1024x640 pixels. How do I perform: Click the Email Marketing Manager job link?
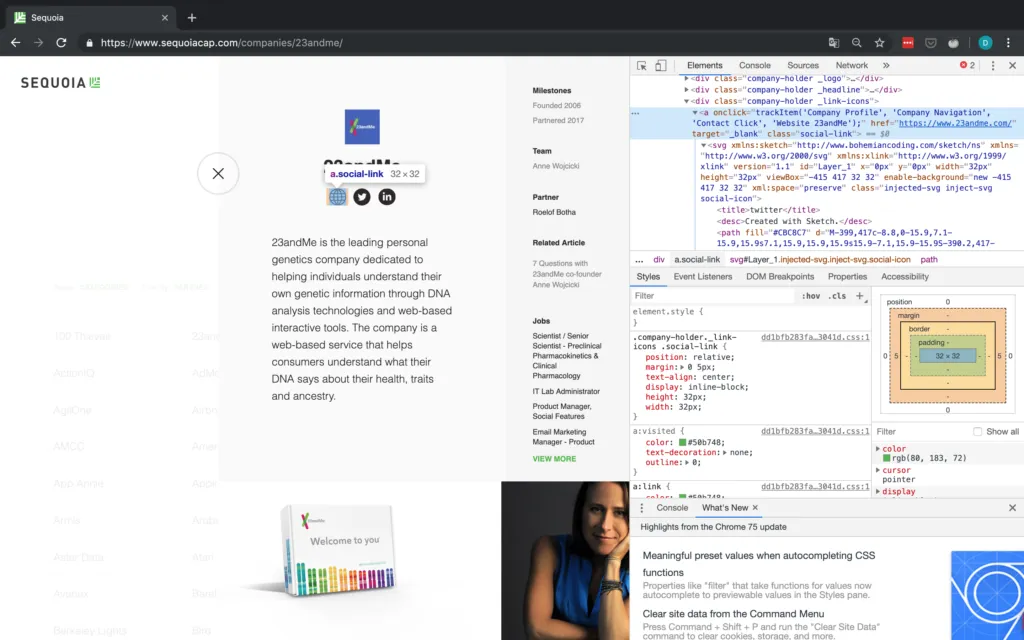(x=563, y=437)
